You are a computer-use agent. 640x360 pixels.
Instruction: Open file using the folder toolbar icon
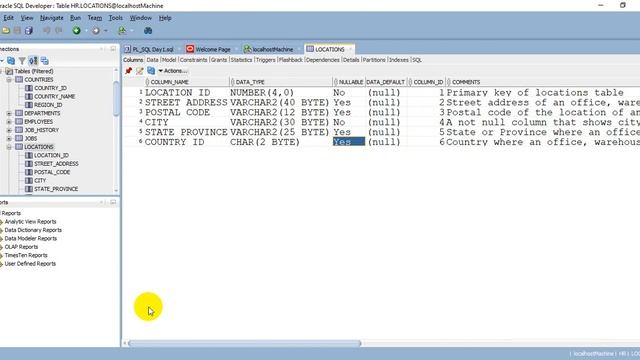point(6,31)
